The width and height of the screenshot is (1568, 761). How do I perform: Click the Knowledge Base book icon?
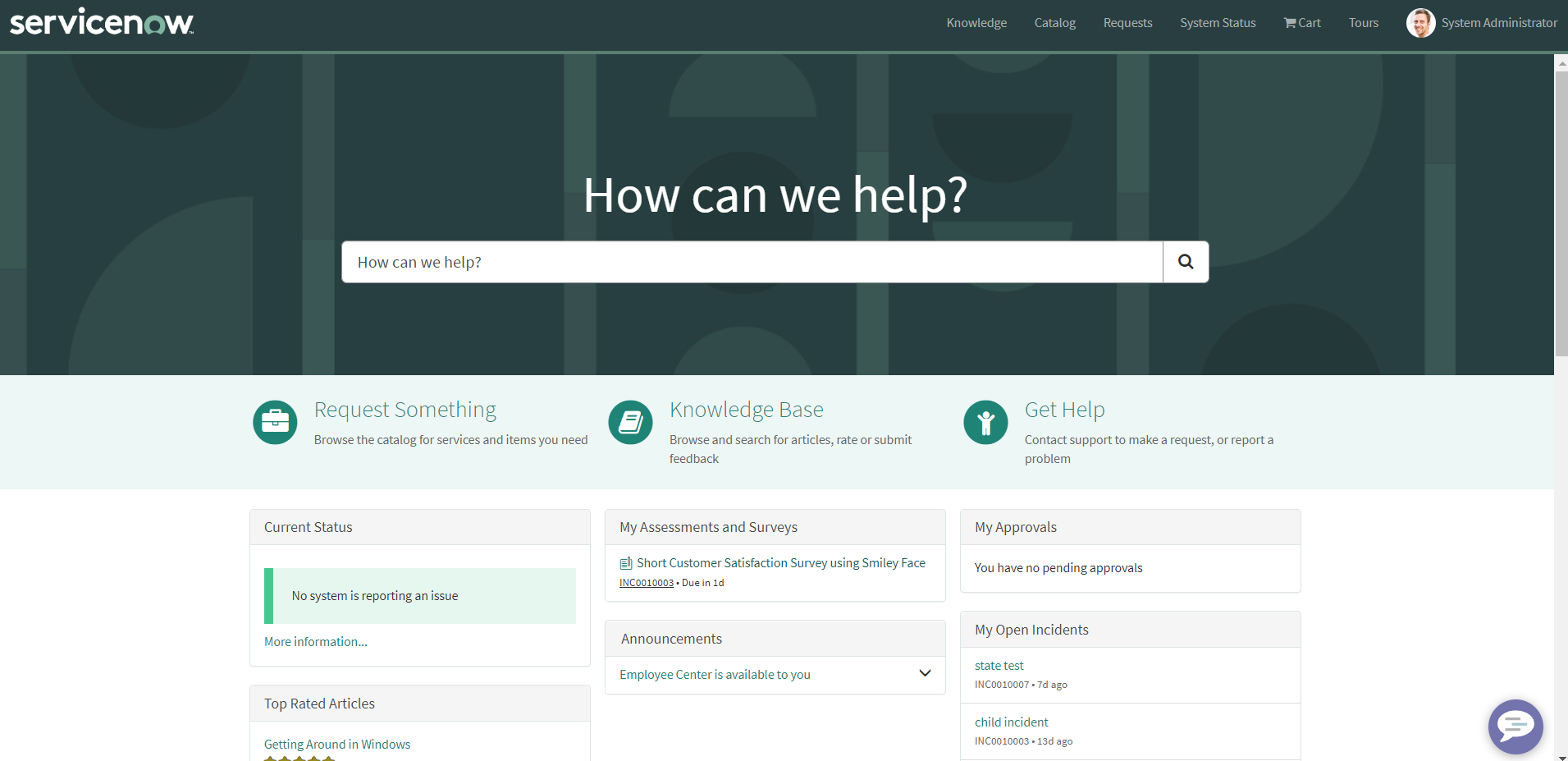tap(630, 422)
